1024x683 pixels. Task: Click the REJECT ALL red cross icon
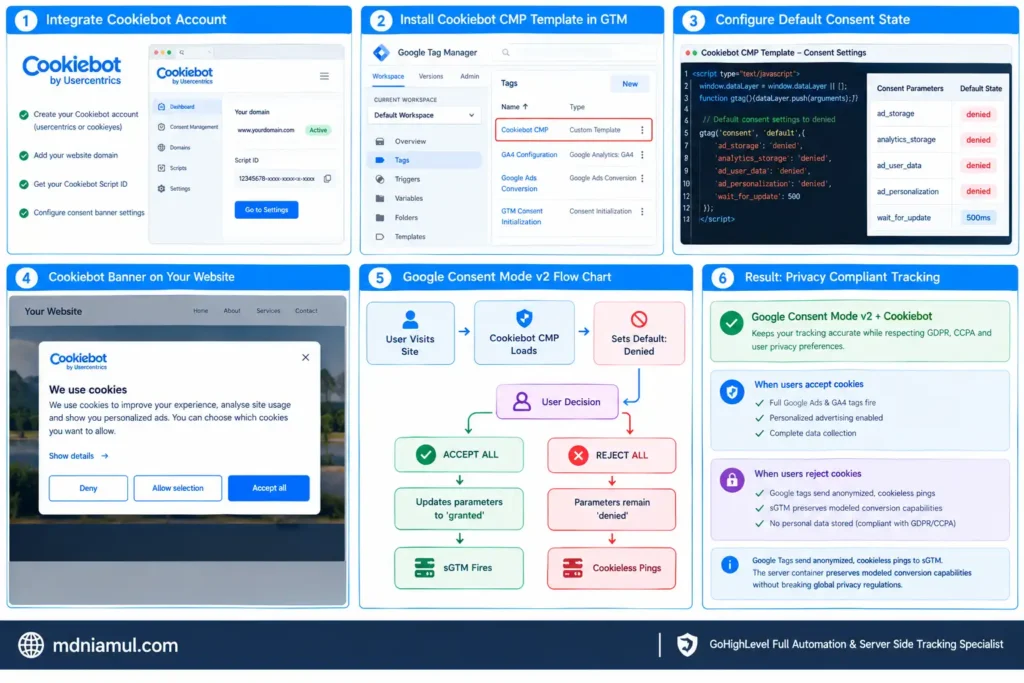pos(578,455)
